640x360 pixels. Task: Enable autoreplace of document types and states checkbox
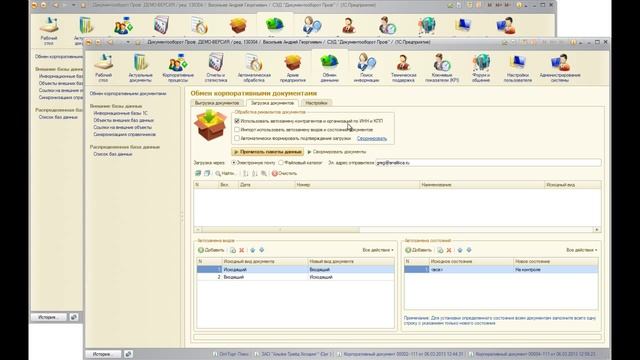point(237,129)
